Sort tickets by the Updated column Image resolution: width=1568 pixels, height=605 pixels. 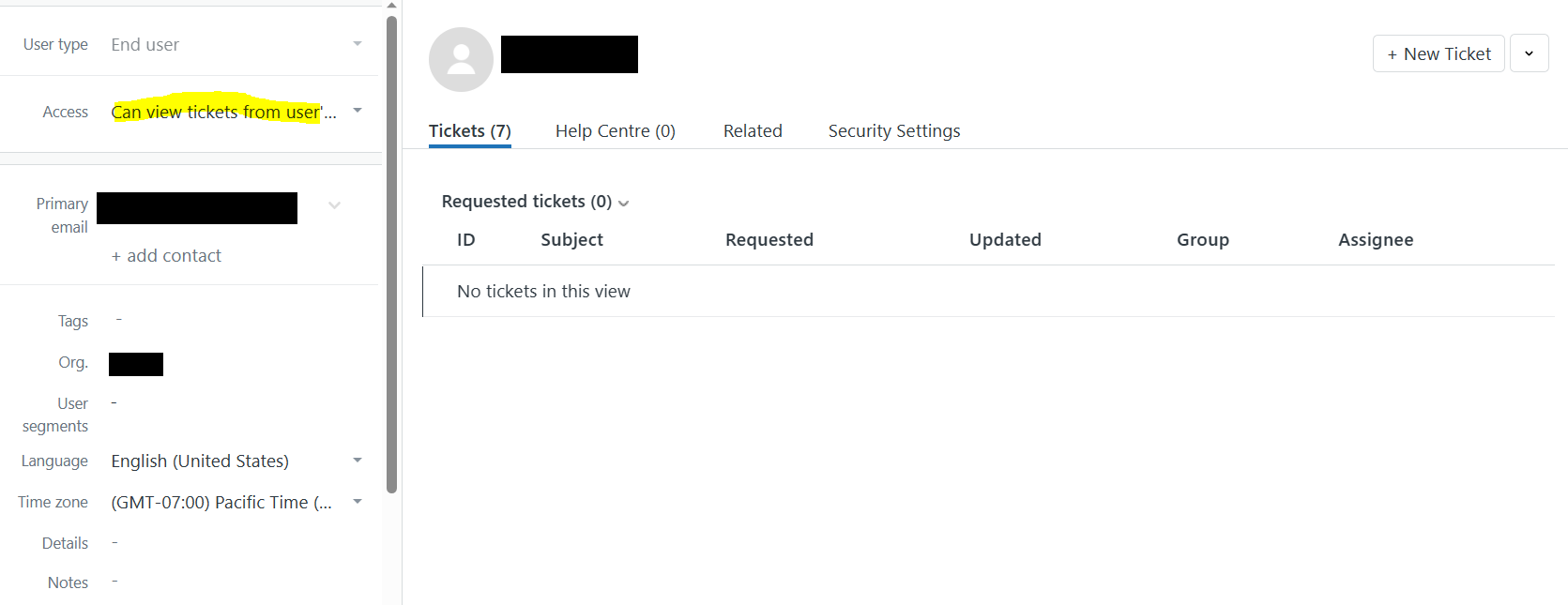click(x=1005, y=239)
